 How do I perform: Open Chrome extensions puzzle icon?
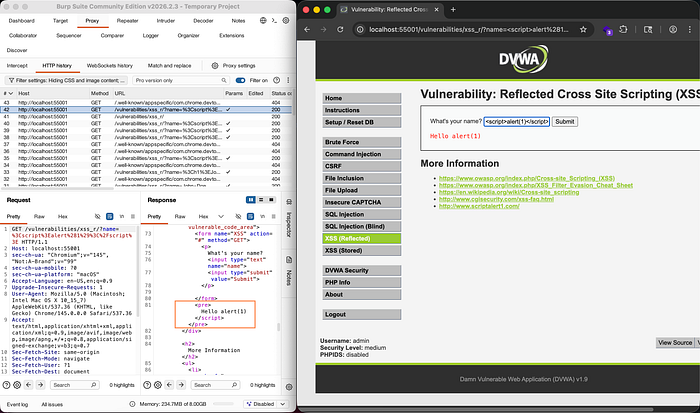[623, 29]
